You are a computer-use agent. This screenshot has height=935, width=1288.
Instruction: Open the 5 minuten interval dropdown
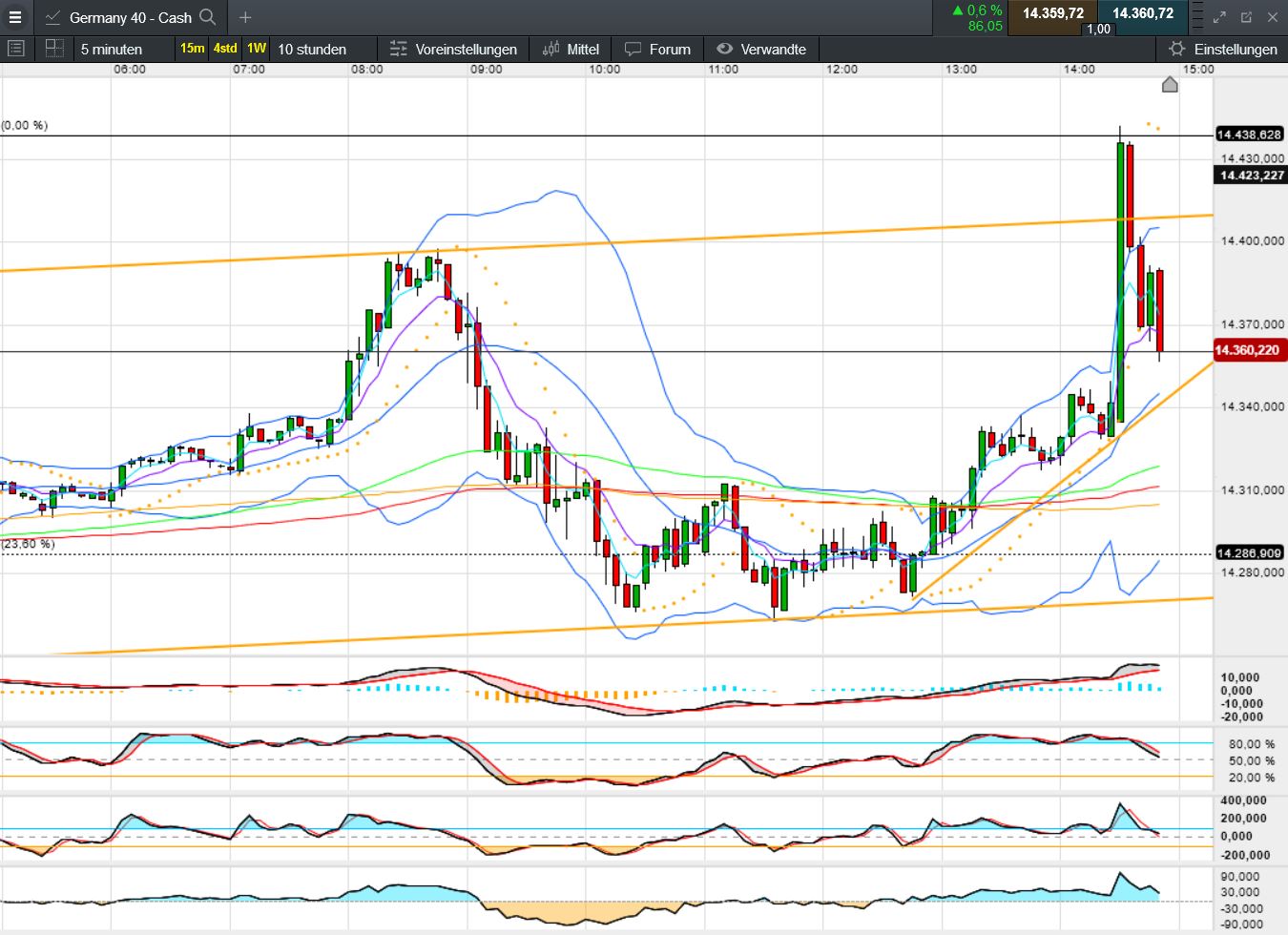(x=112, y=49)
